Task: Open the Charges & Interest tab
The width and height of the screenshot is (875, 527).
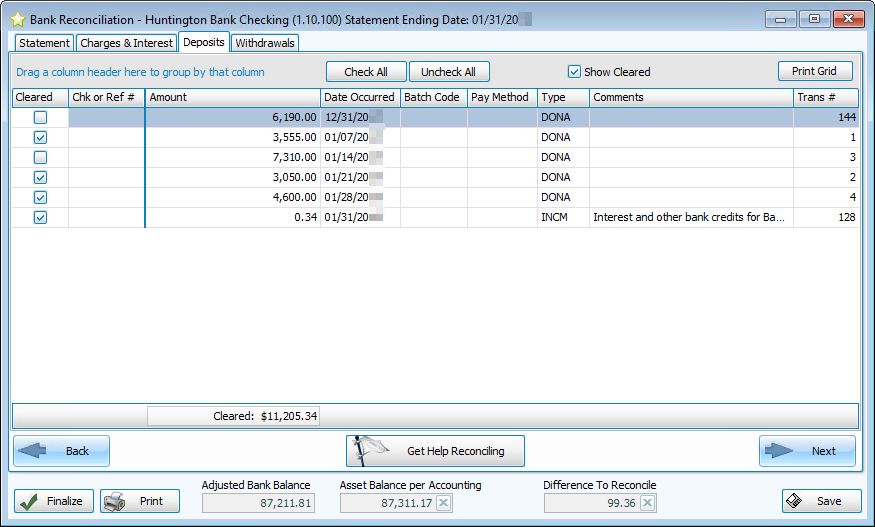Action: pyautogui.click(x=126, y=43)
